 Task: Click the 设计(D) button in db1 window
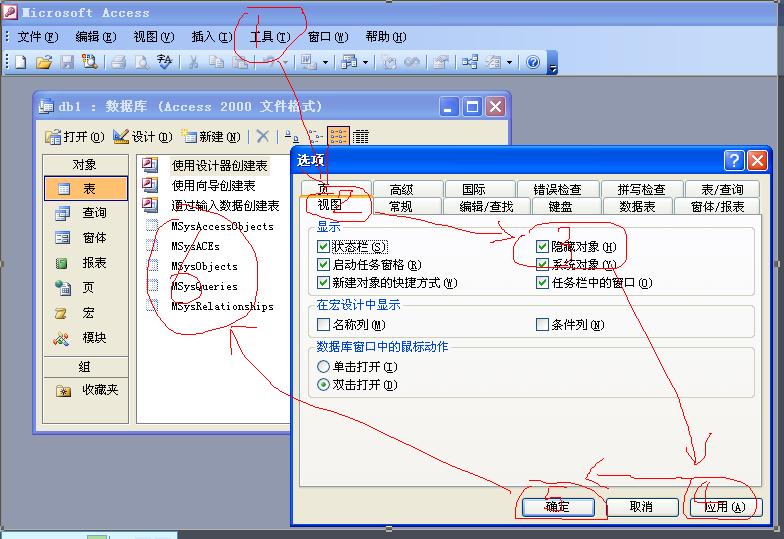pos(142,136)
